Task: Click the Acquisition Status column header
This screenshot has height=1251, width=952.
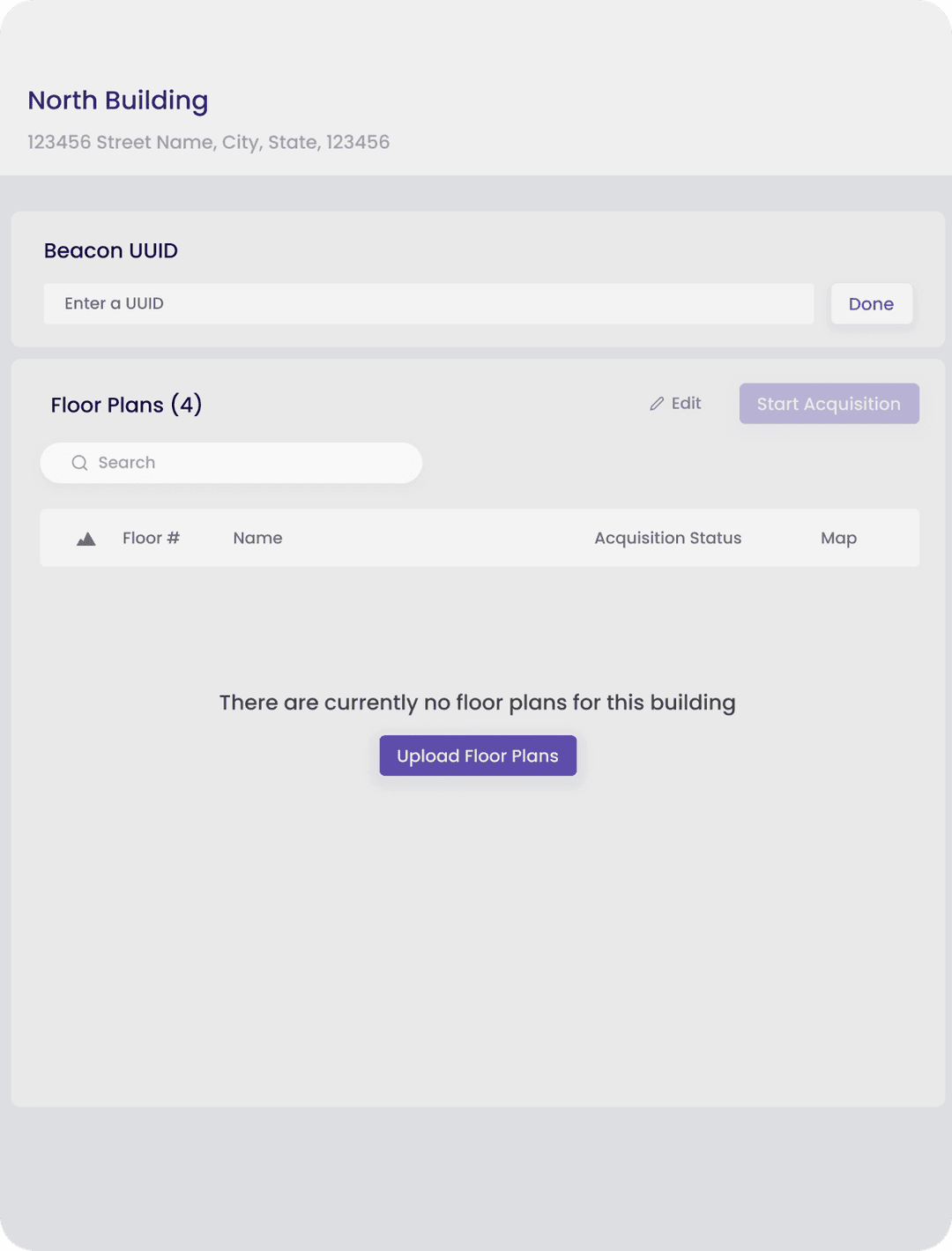Action: 667,538
